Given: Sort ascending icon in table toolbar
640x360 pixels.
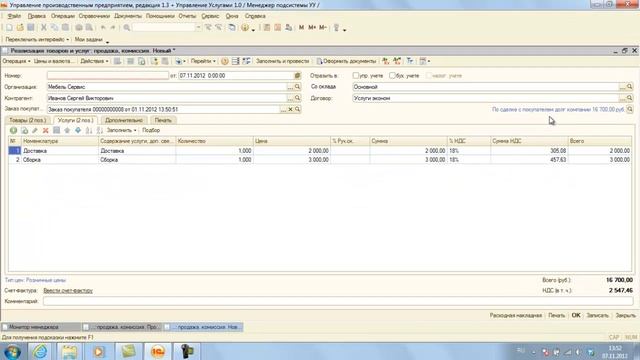Looking at the screenshot, I should click(x=89, y=130).
